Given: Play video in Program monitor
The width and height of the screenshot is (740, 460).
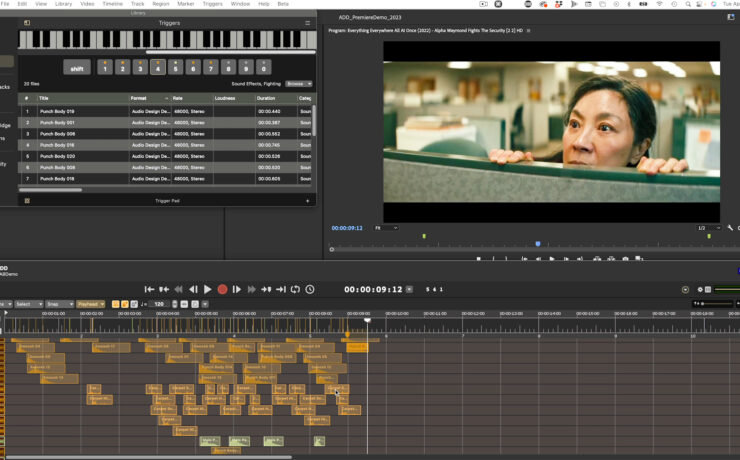Looking at the screenshot, I should (x=552, y=259).
